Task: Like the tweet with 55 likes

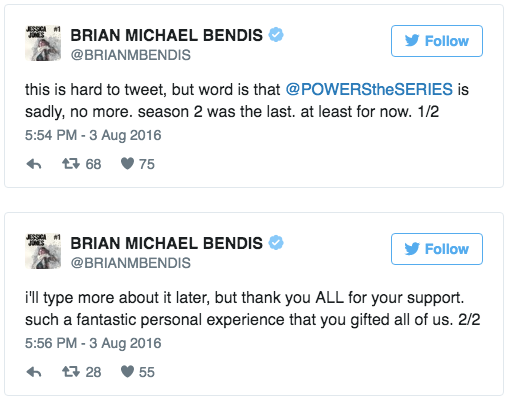Action: tap(127, 372)
